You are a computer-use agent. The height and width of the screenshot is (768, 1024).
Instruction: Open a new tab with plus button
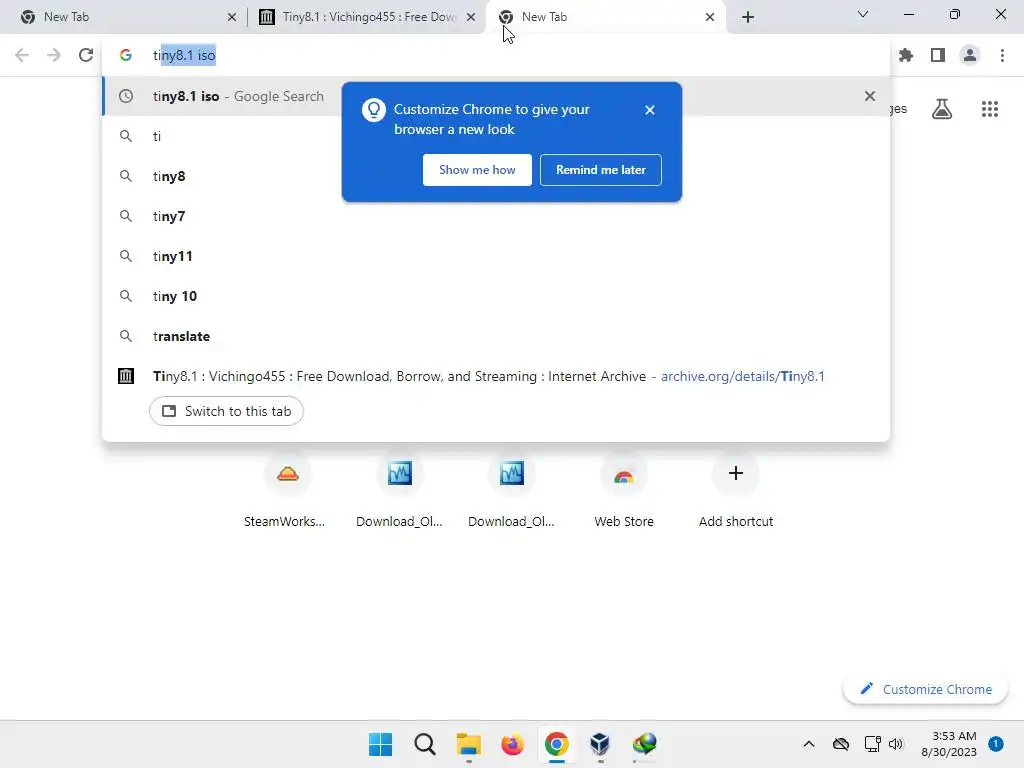coord(748,17)
